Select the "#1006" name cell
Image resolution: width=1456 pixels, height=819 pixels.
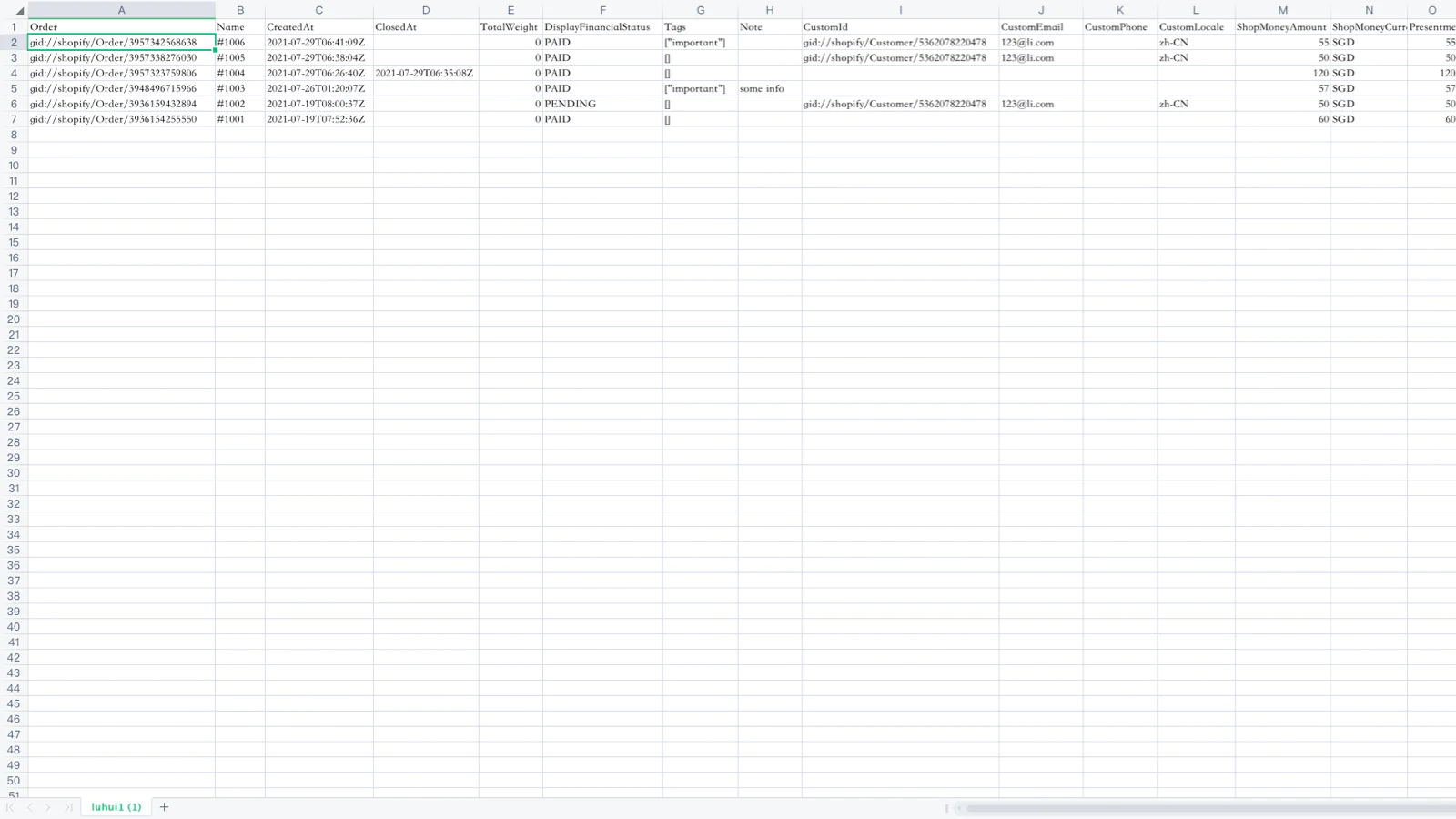240,43
